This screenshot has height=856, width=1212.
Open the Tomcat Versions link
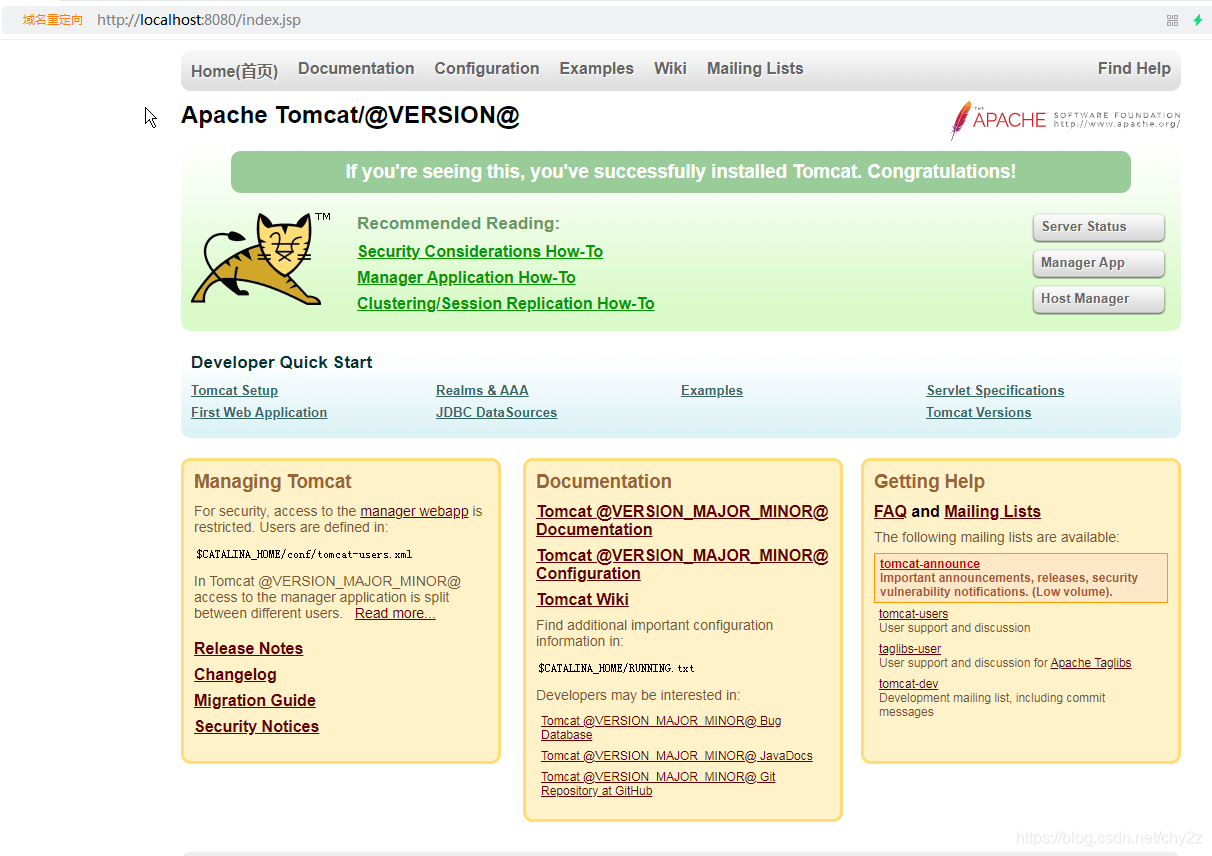click(978, 412)
